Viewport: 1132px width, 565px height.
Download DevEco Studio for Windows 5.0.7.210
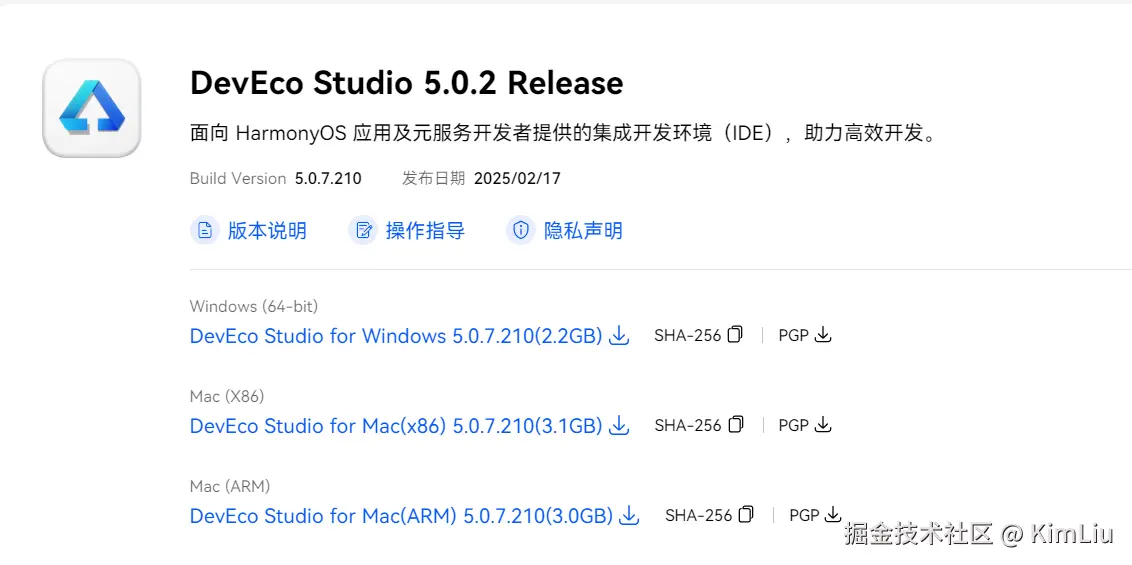coord(395,336)
